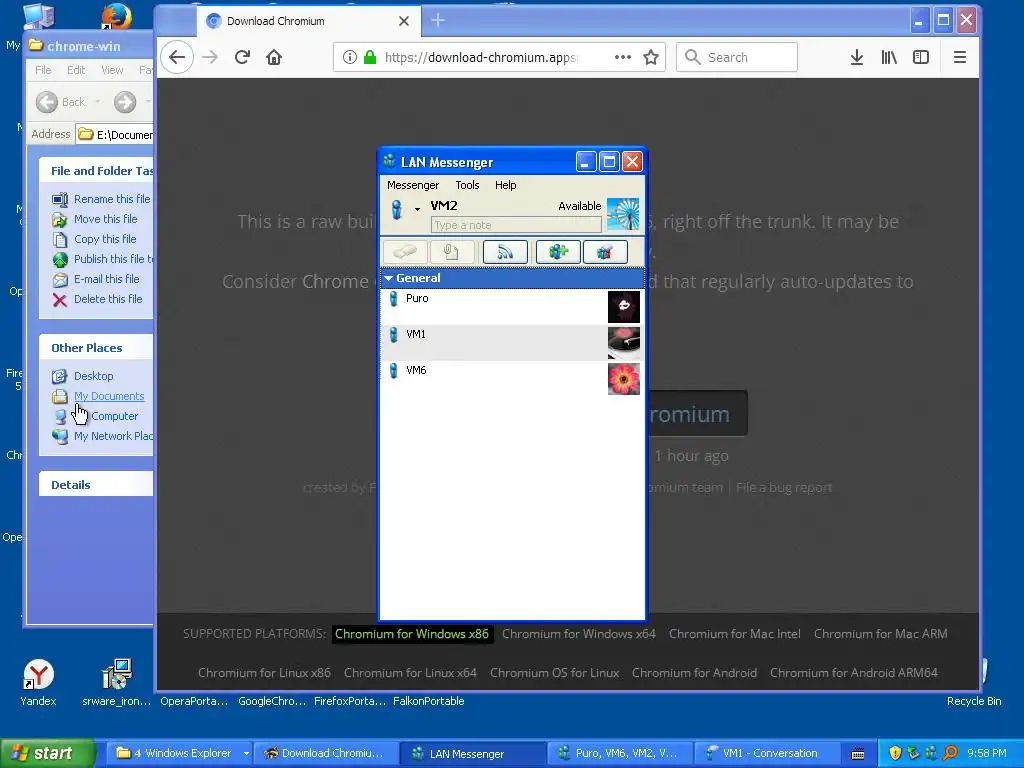Close the Download Chromium tab
1024x768 pixels.
point(404,21)
